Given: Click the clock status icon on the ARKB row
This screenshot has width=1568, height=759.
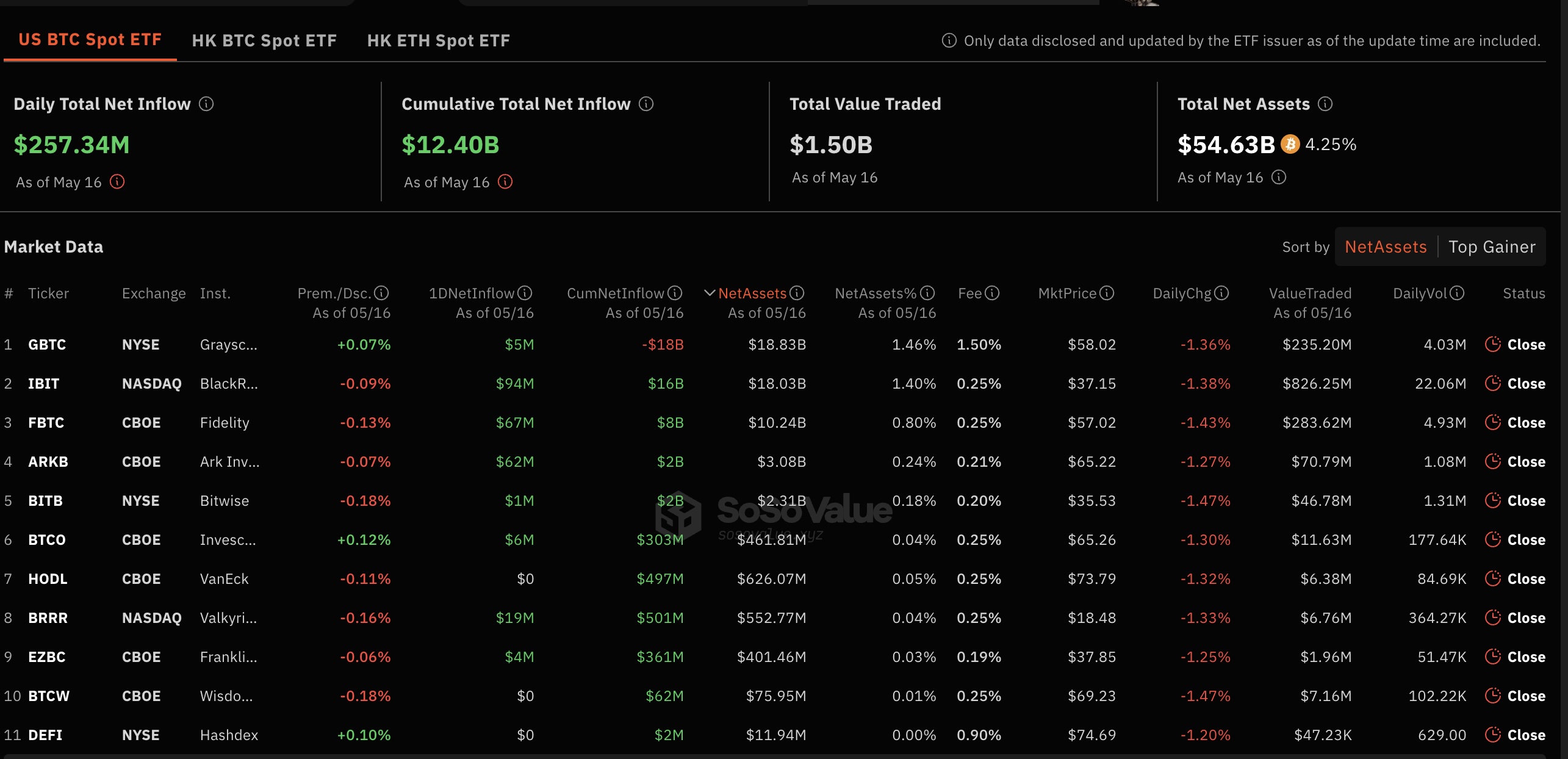Looking at the screenshot, I should 1493,461.
